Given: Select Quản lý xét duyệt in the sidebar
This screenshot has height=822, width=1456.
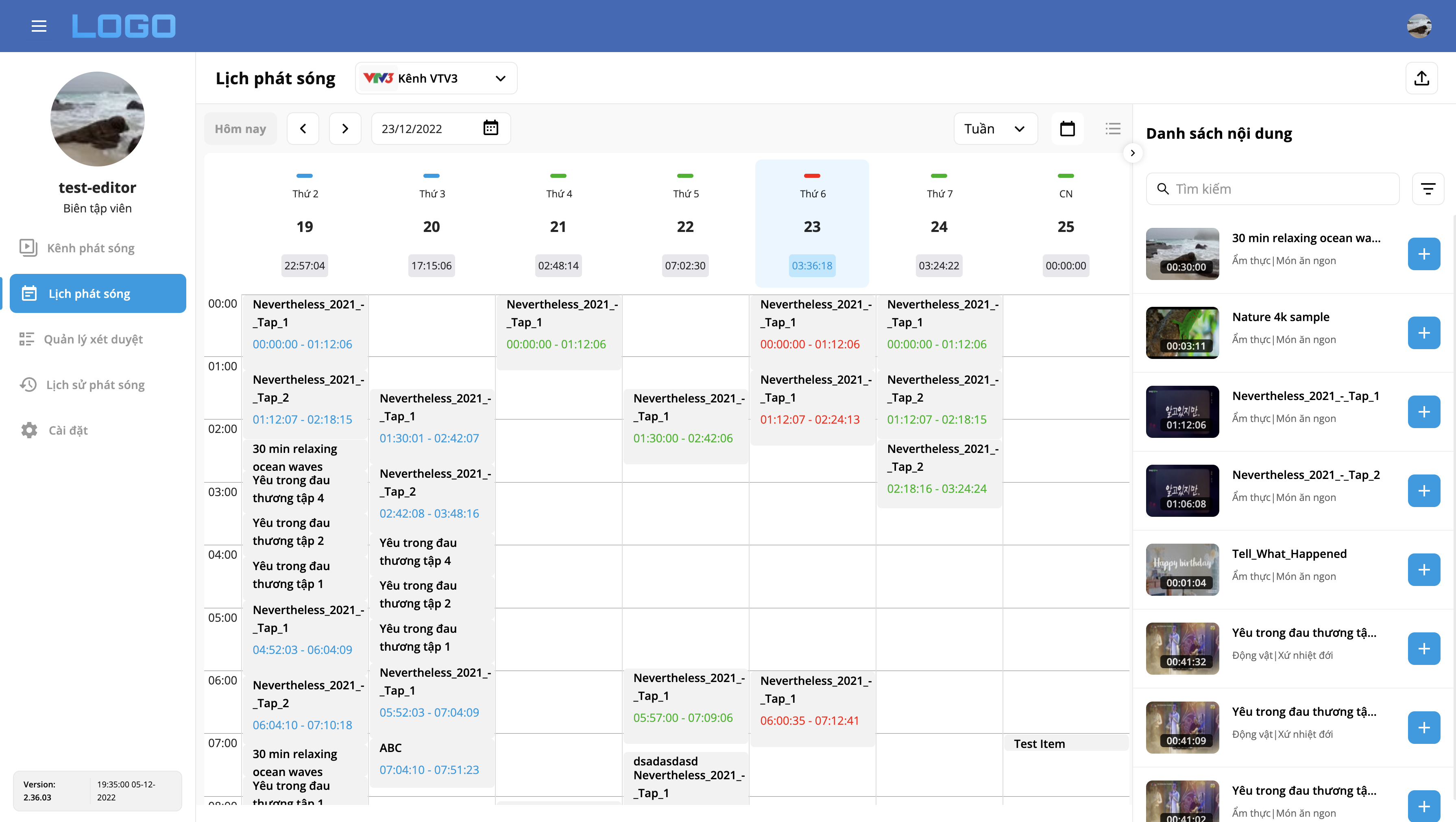Looking at the screenshot, I should click(x=94, y=339).
